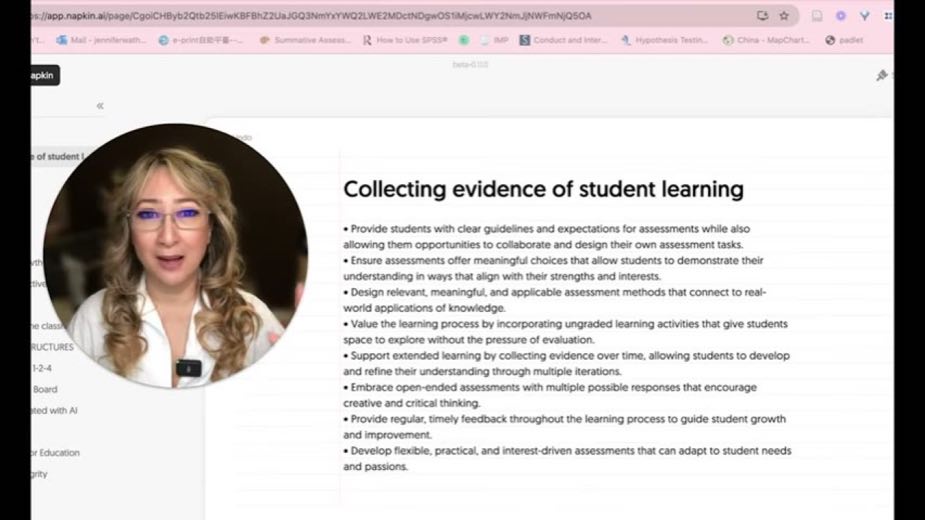Open the How to Use SPSS bookmark
The image size is (925, 520).
click(405, 40)
